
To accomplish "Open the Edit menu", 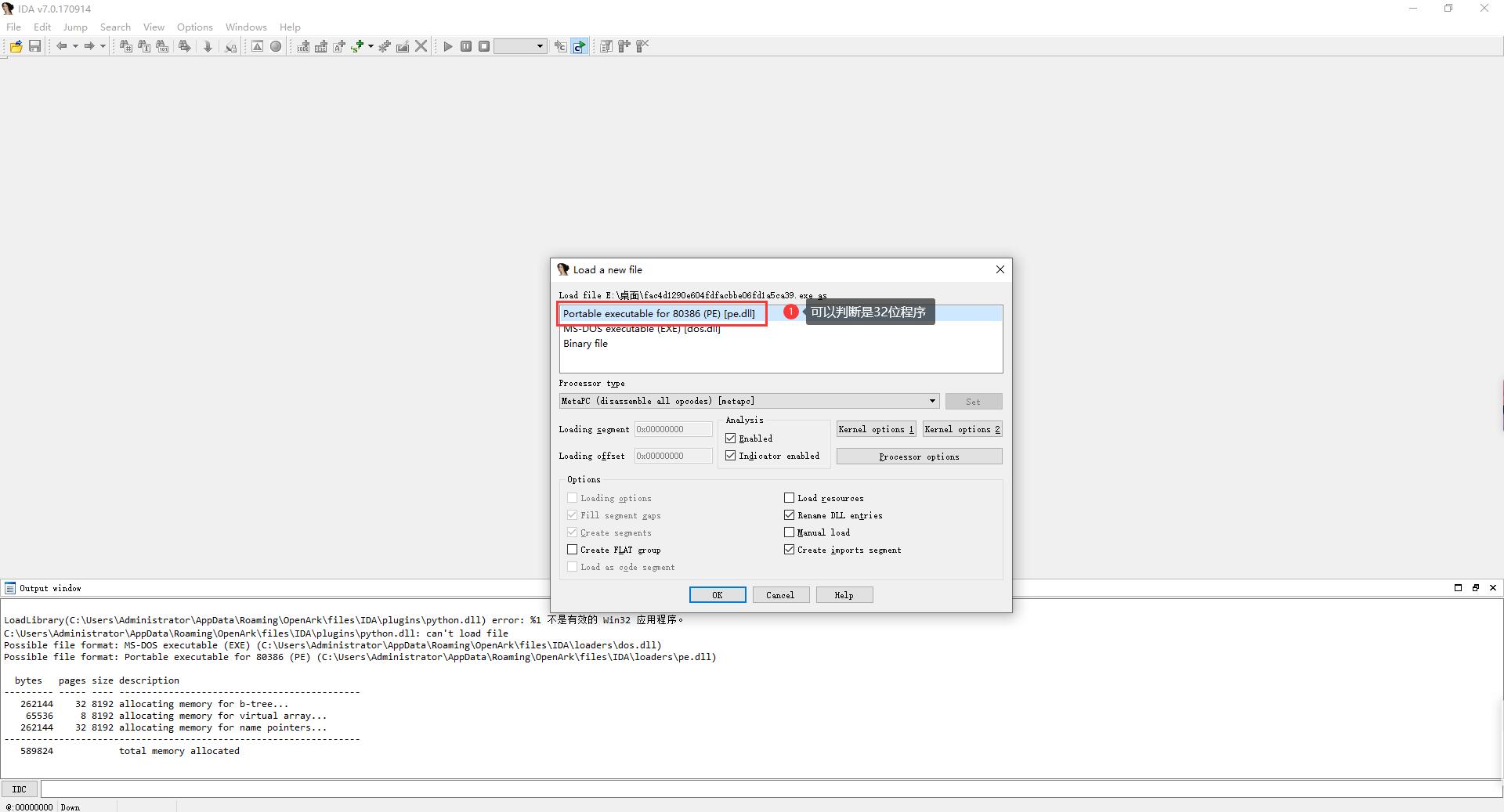I will tap(42, 27).
